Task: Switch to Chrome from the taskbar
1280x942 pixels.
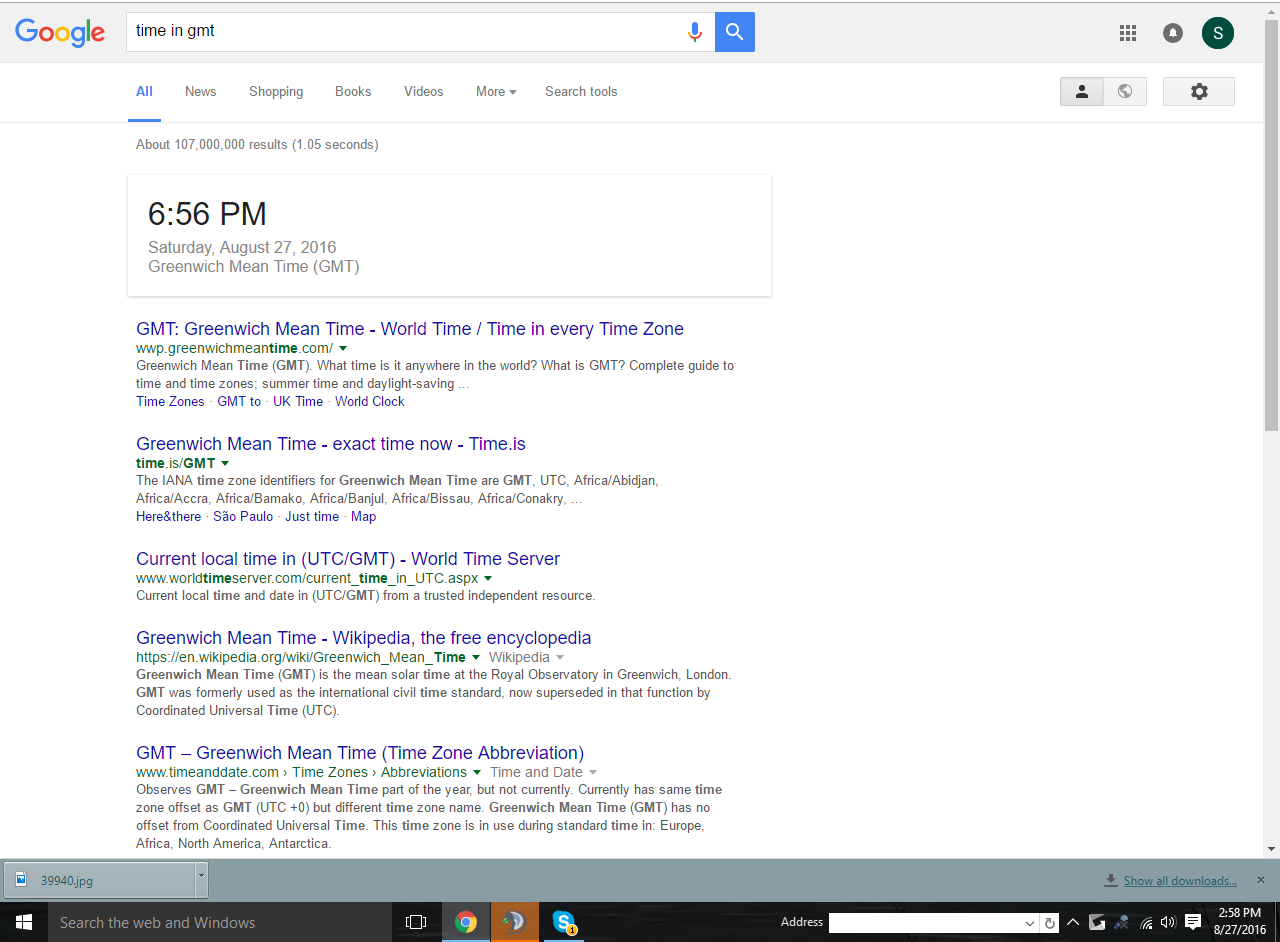Action: 466,922
